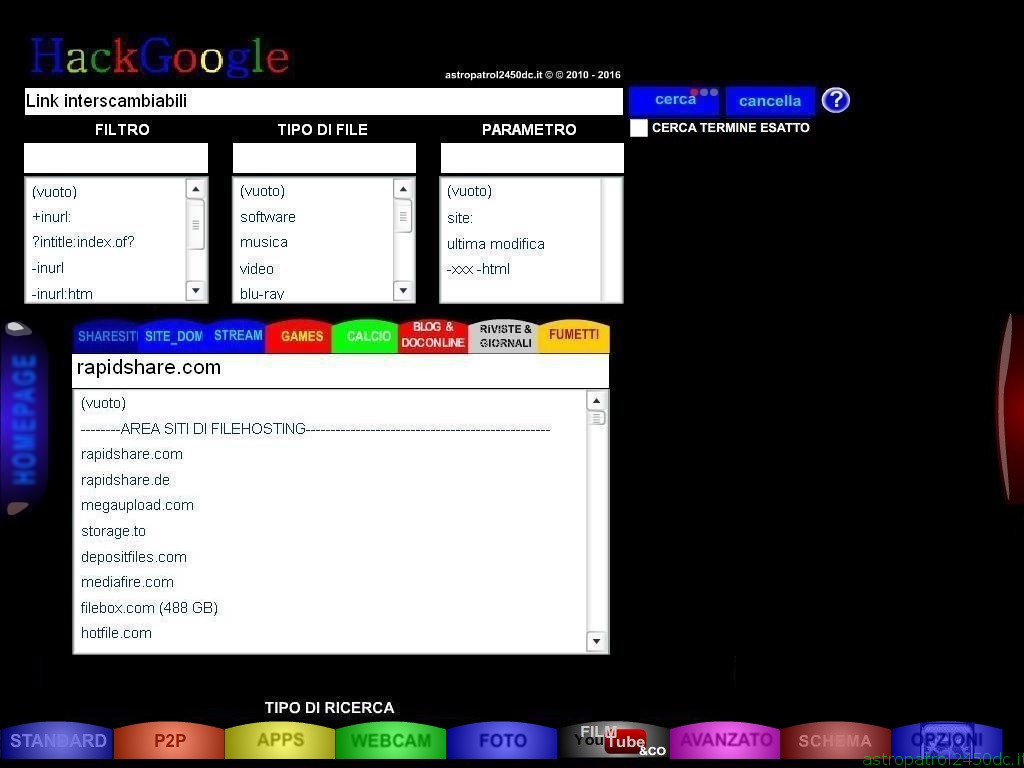Select the FOTO search type
This screenshot has width=1024, height=768.
click(x=502, y=741)
